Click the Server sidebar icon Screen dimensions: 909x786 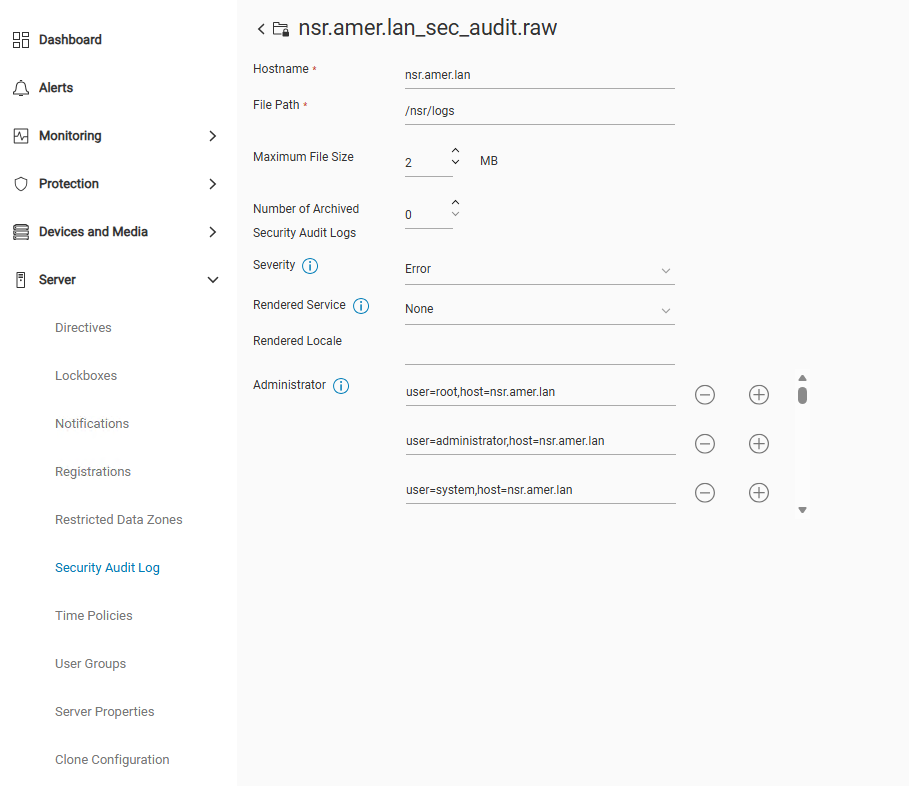point(22,280)
